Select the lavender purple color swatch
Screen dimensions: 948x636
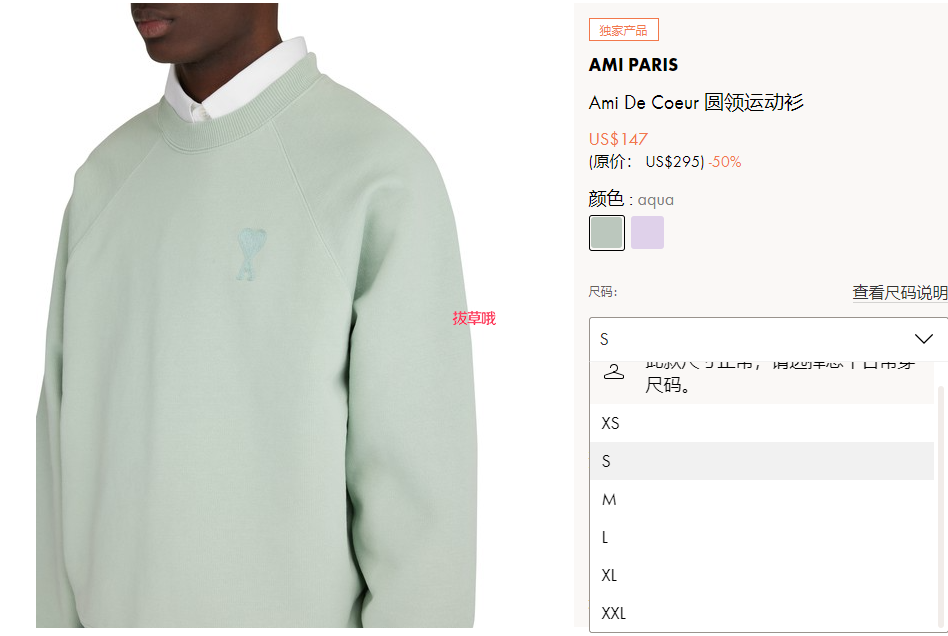click(x=648, y=233)
